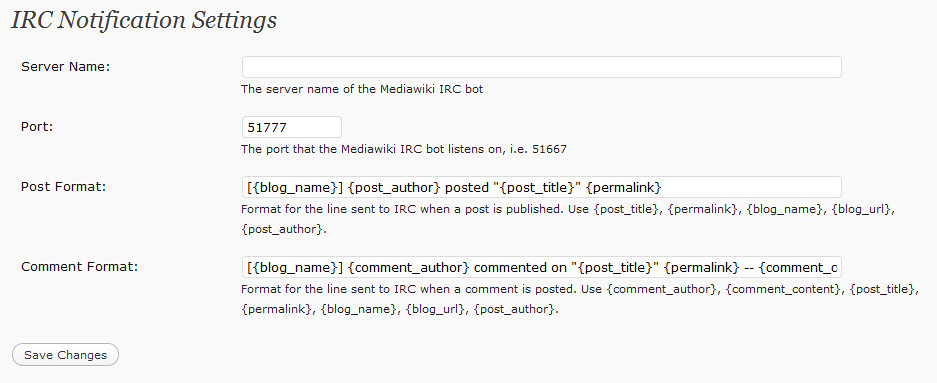Screen dimensions: 937x383
Task: Focus the Port field showing 51777
Action: point(292,127)
